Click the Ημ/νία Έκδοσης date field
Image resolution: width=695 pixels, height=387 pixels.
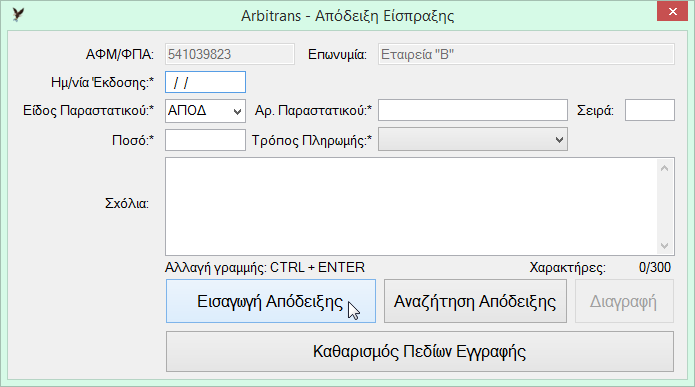click(x=205, y=82)
